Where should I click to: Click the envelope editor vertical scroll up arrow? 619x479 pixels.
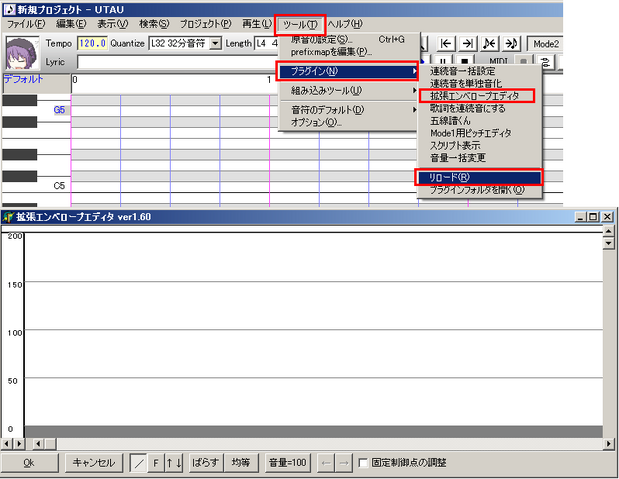click(608, 231)
